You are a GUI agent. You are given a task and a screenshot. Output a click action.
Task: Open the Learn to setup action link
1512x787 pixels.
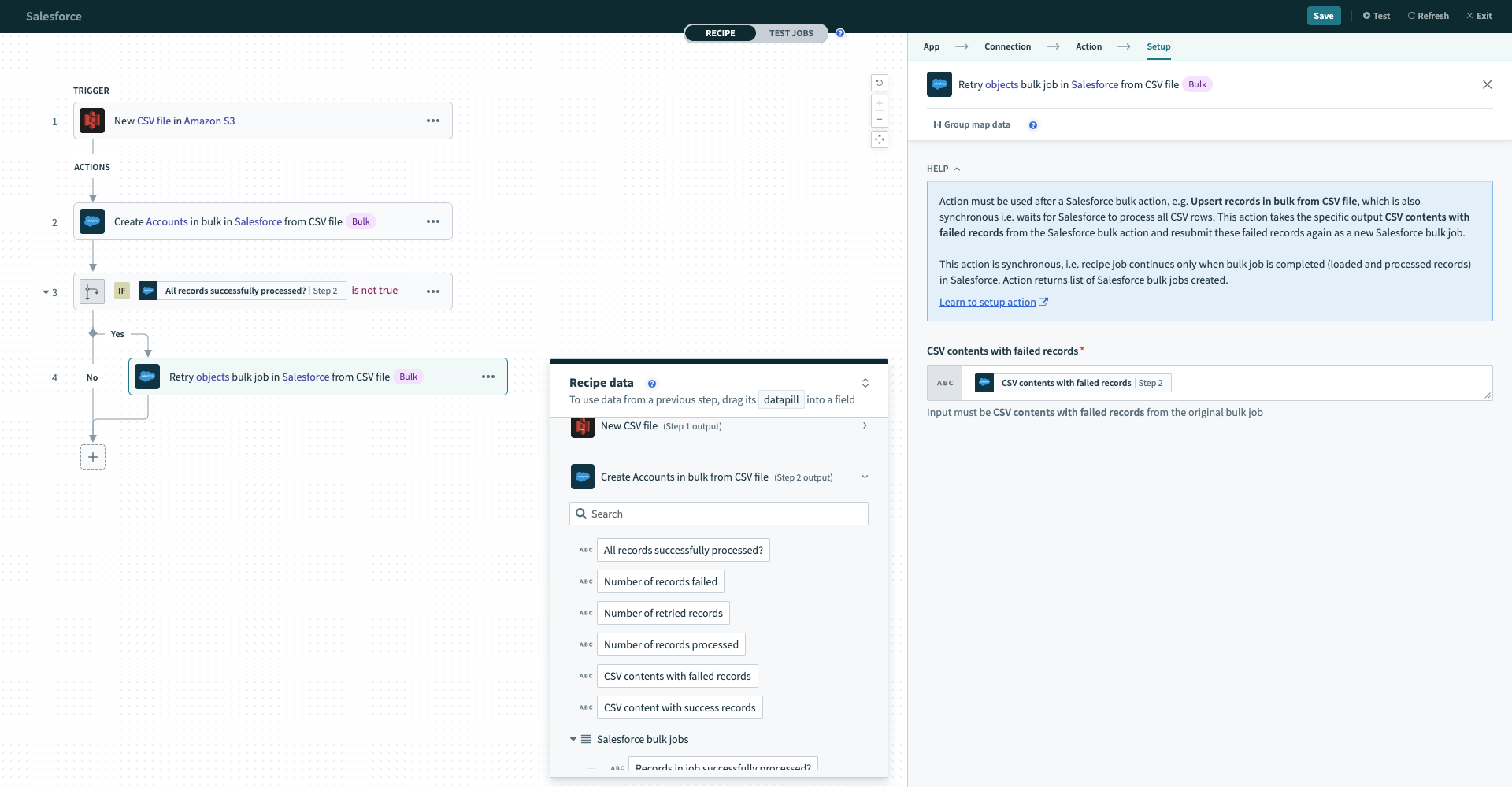click(988, 302)
